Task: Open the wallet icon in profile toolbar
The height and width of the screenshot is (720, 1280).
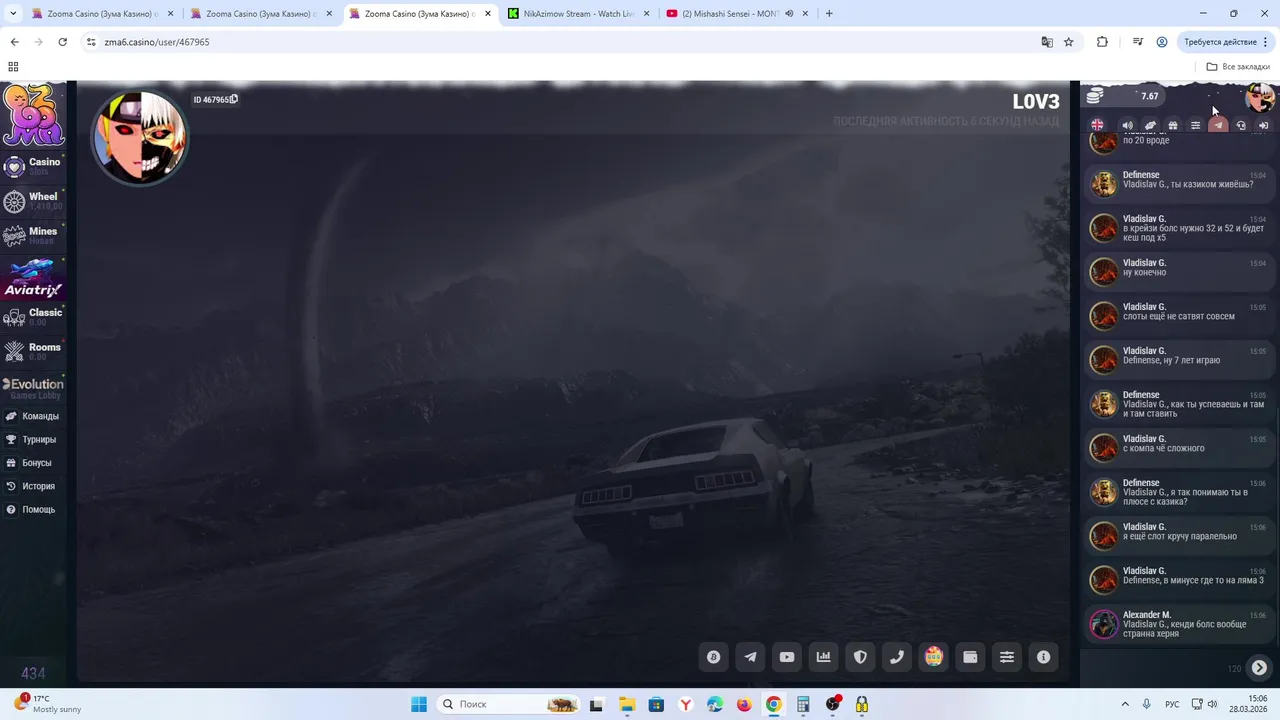Action: pos(970,657)
